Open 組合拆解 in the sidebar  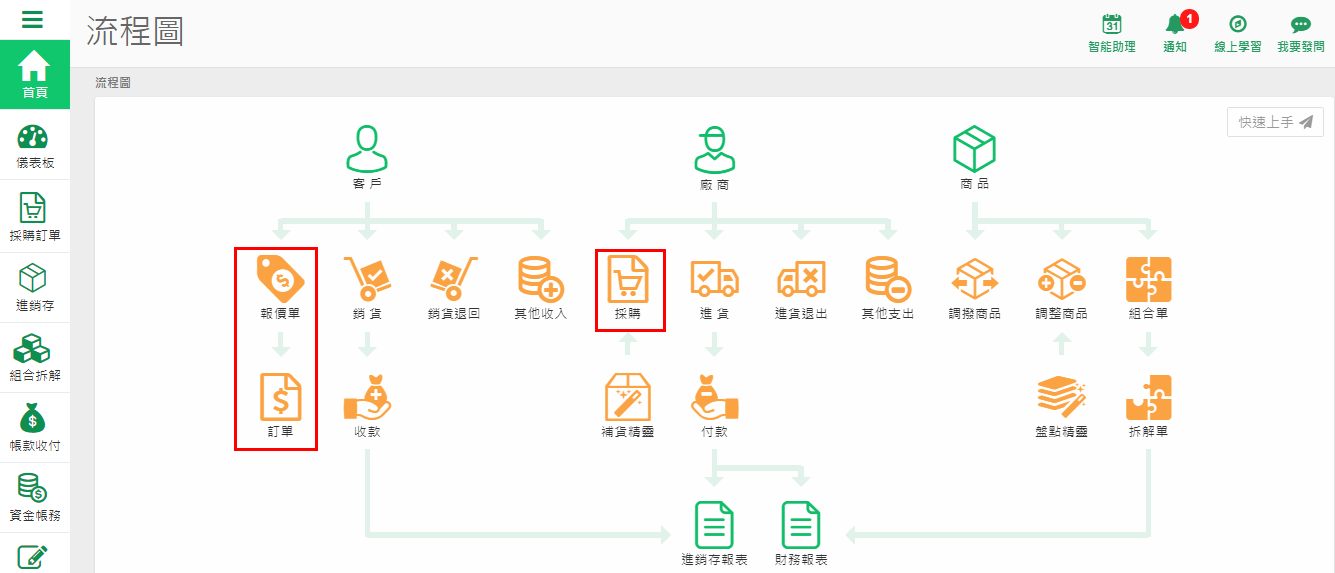[x=35, y=357]
